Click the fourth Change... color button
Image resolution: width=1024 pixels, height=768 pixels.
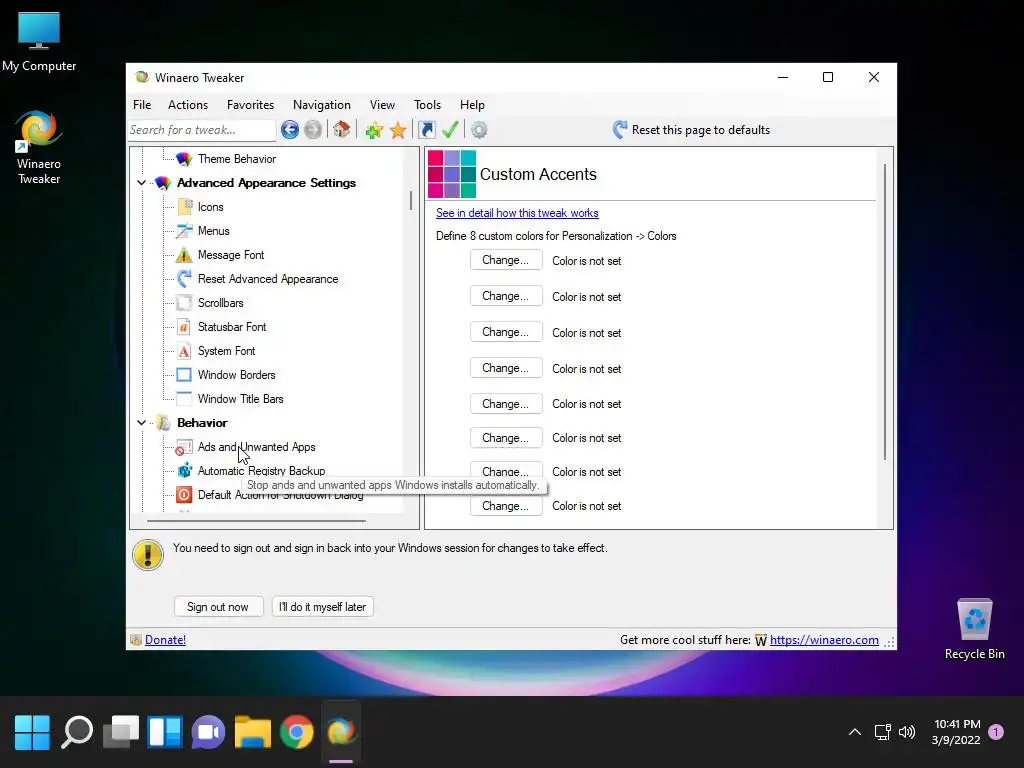point(506,368)
